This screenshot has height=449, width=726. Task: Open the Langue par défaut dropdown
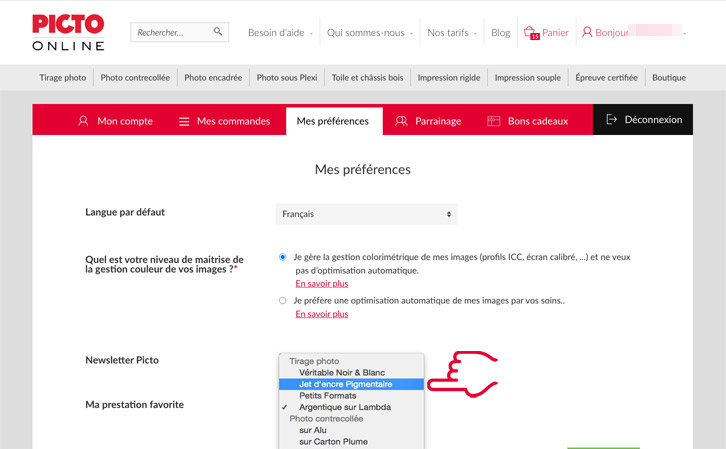tap(366, 214)
